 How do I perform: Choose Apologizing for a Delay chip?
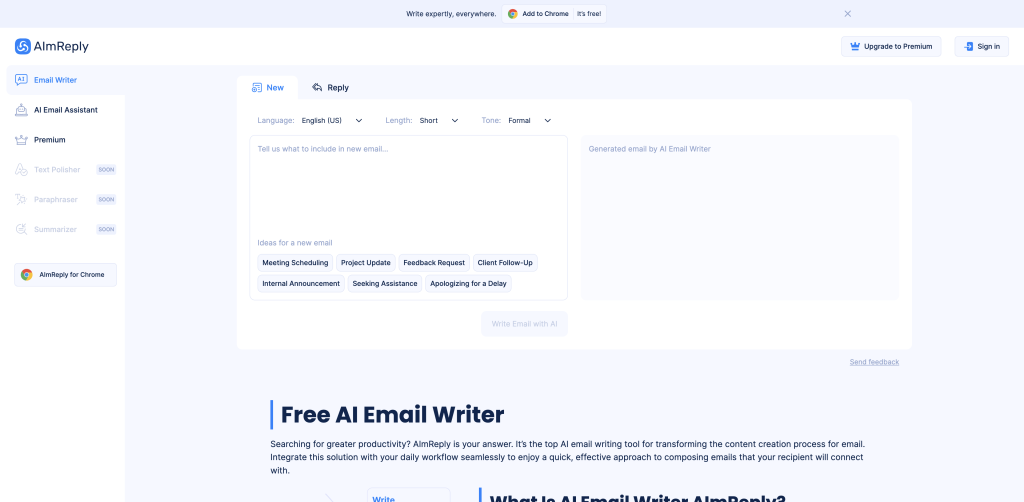[468, 284]
